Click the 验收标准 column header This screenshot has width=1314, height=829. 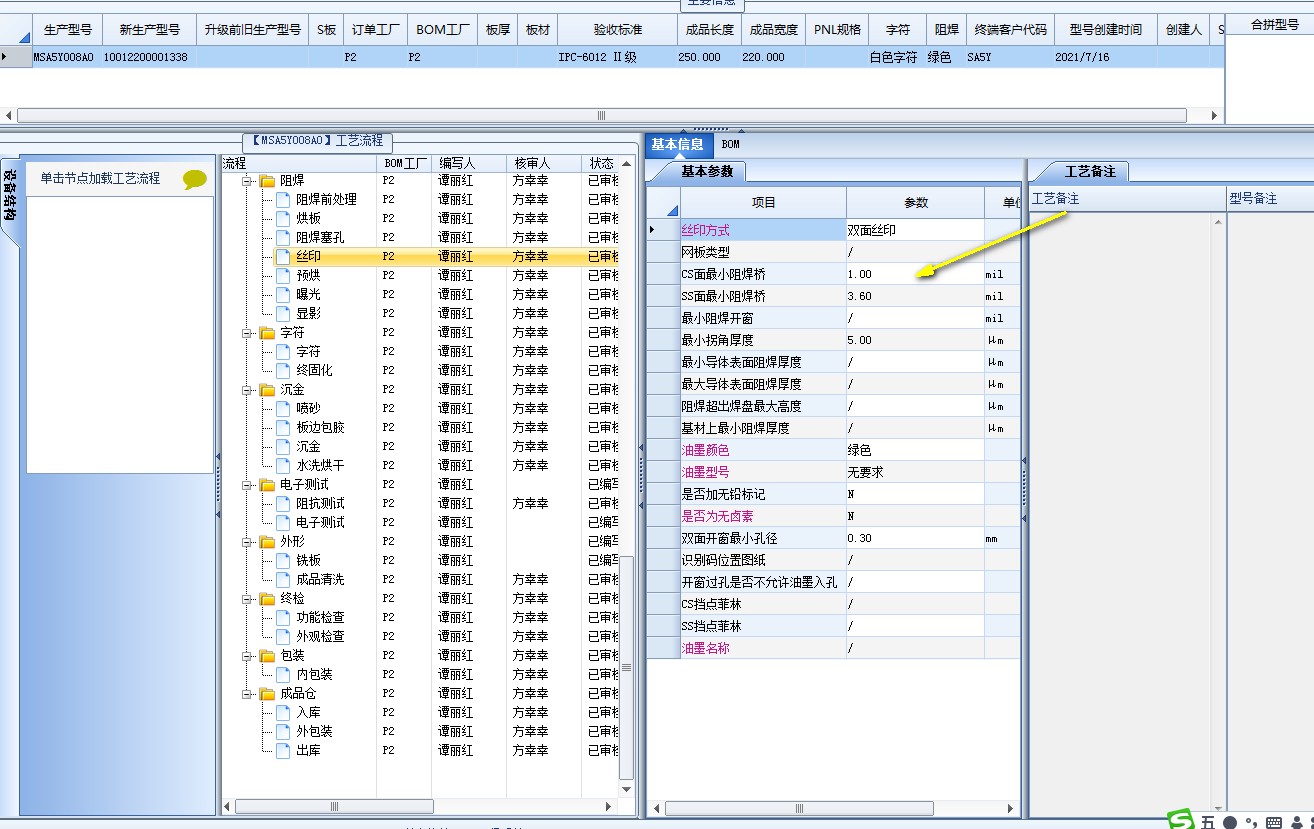[617, 30]
